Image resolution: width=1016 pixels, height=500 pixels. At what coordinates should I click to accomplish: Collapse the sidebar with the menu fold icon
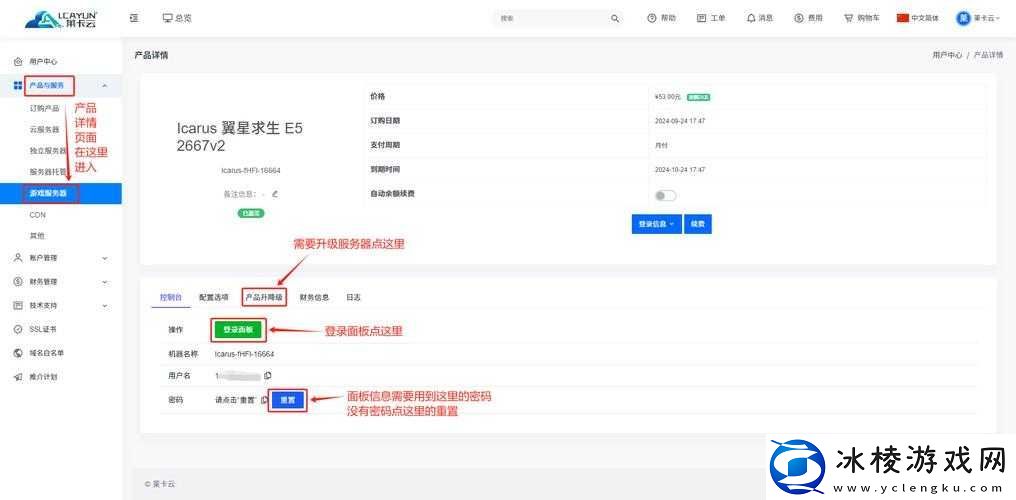click(x=134, y=18)
